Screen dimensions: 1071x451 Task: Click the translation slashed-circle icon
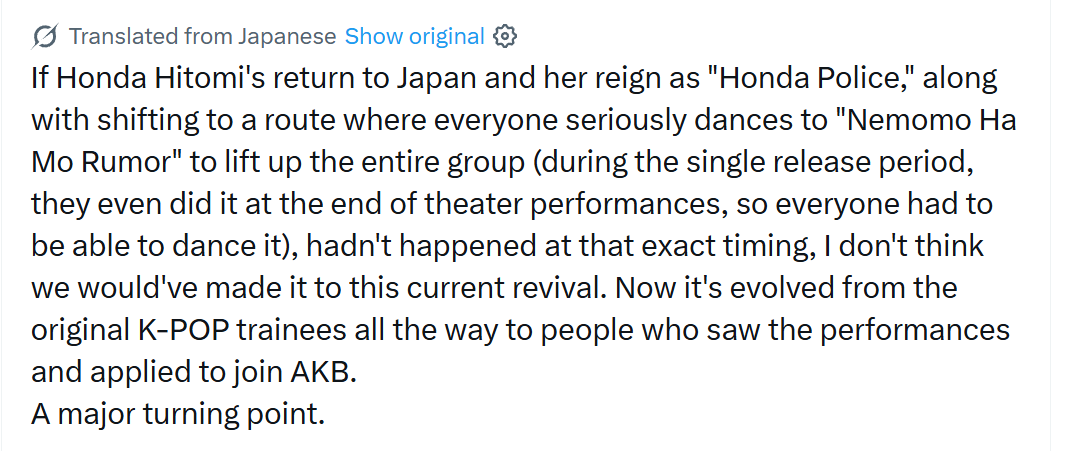point(45,36)
